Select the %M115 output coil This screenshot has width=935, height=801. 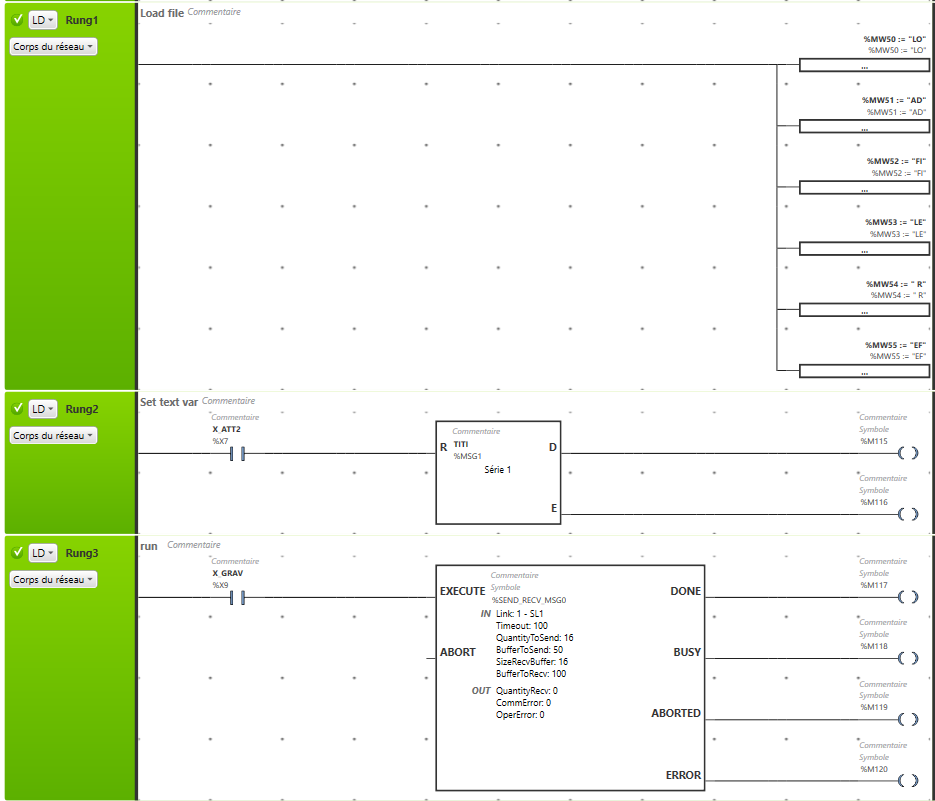pyautogui.click(x=907, y=454)
